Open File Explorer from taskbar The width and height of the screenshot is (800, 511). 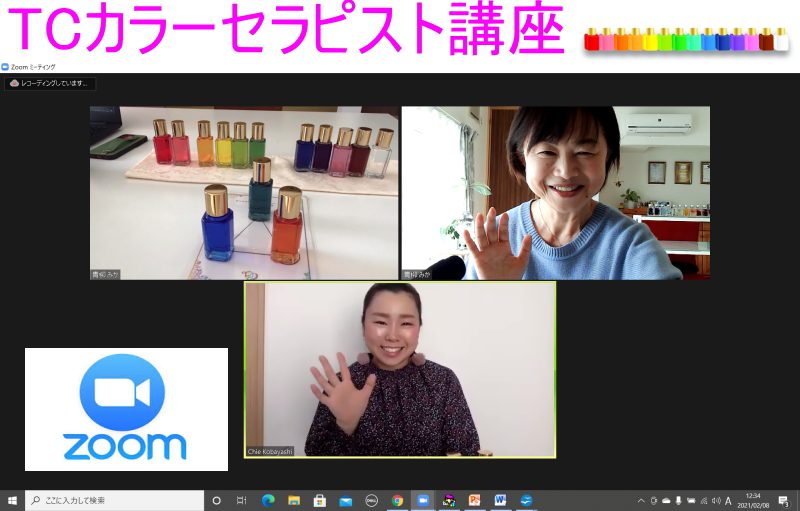(294, 500)
